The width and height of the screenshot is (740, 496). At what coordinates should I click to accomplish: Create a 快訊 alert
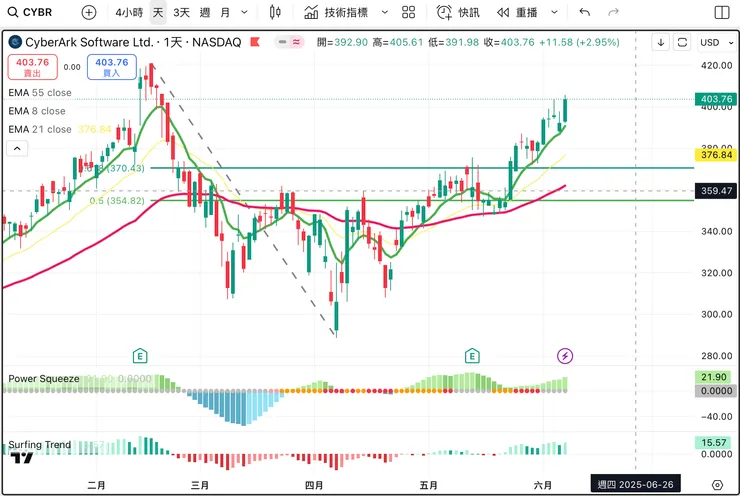tap(458, 12)
